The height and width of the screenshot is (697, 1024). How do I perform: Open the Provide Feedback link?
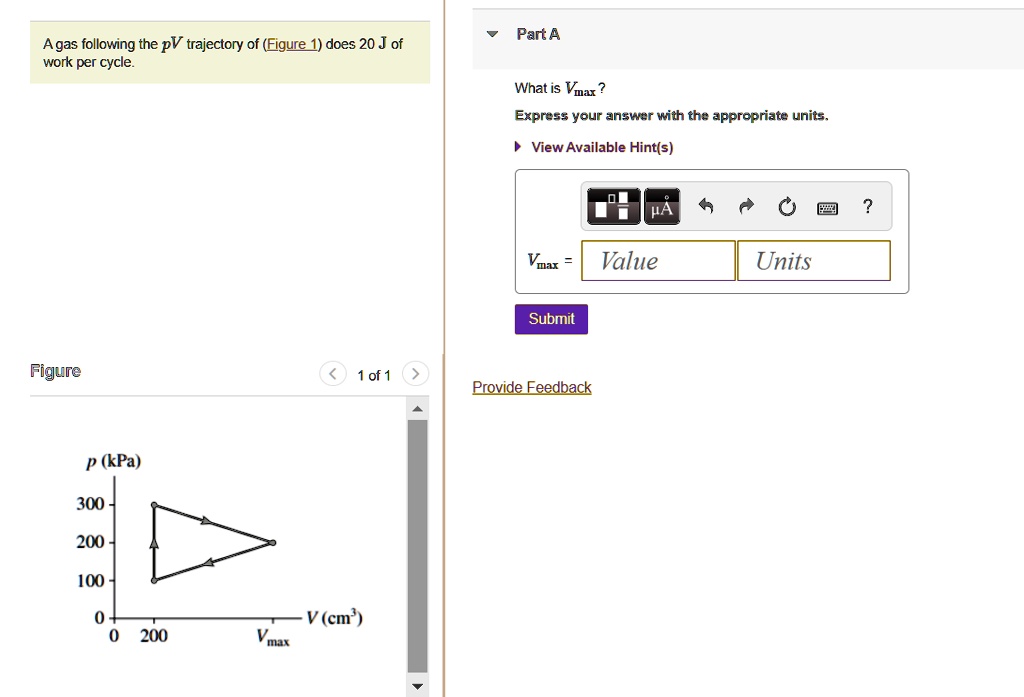[x=531, y=387]
